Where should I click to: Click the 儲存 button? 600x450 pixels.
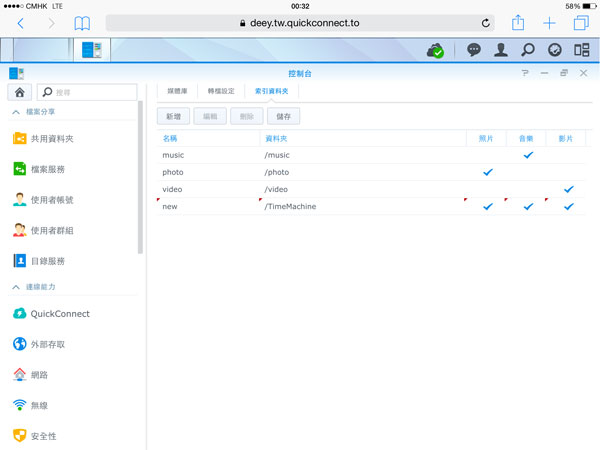pos(285,116)
